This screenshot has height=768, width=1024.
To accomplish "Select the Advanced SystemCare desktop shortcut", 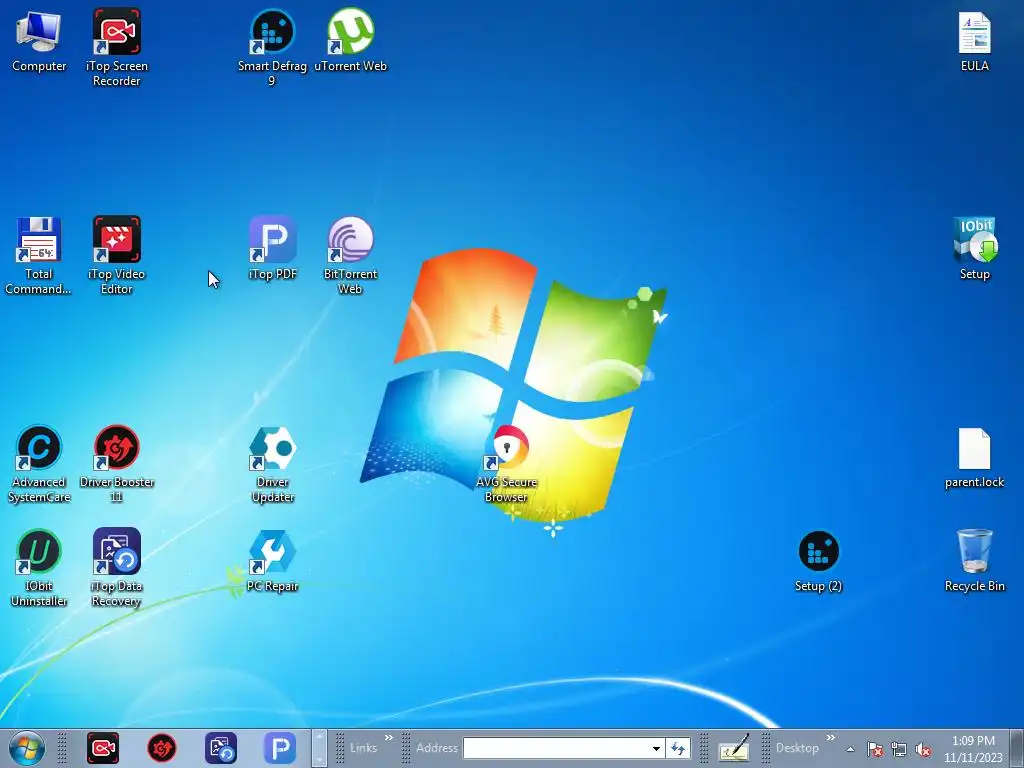I will (x=39, y=464).
